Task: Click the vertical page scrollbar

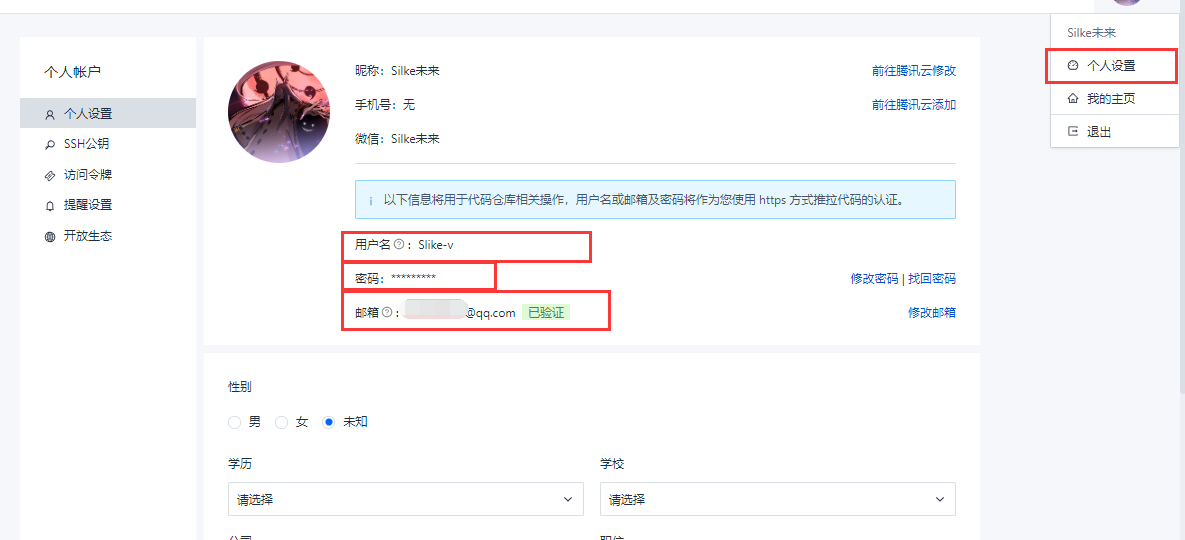Action: pos(1181,204)
